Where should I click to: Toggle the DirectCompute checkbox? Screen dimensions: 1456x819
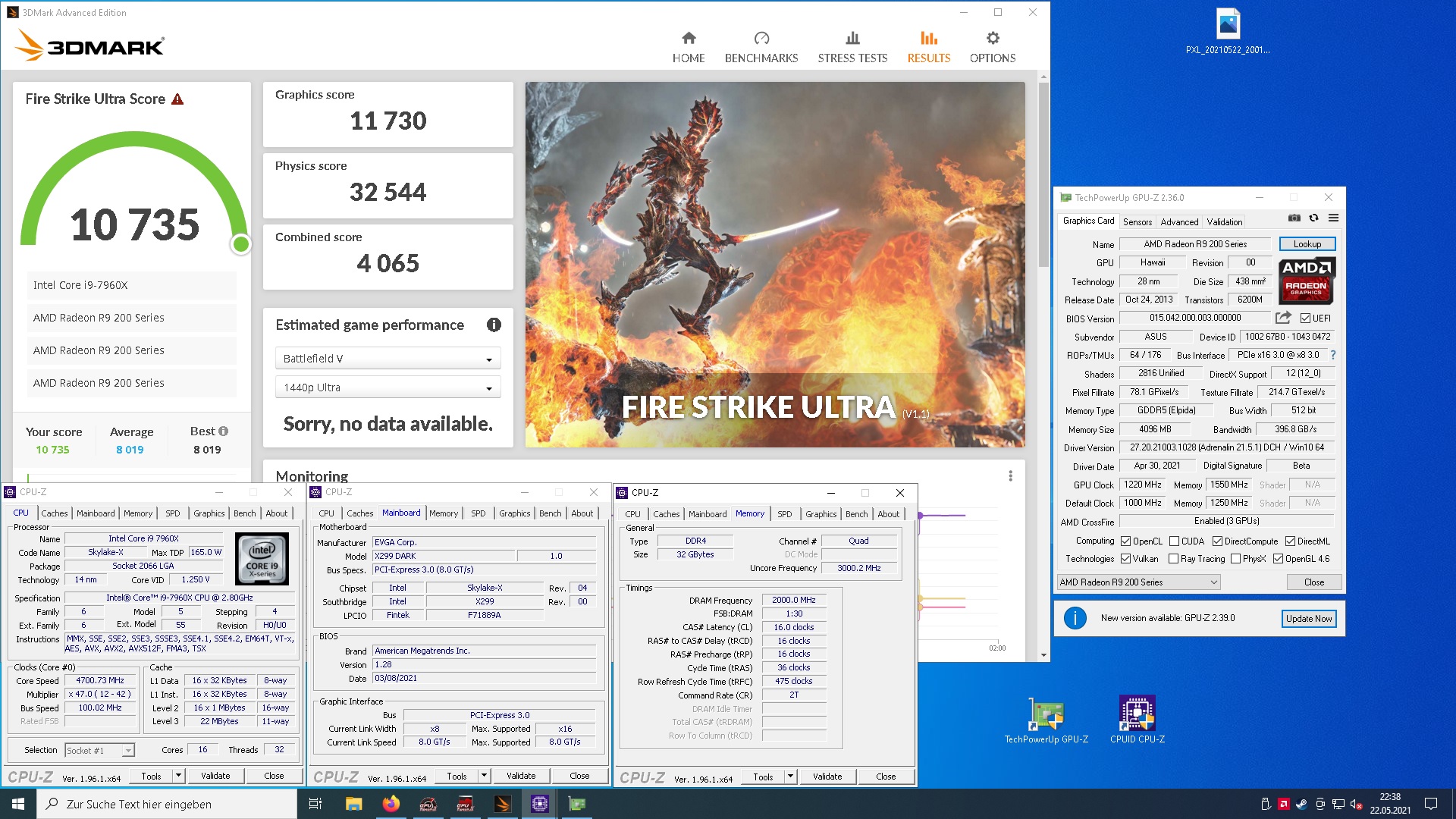click(1217, 541)
